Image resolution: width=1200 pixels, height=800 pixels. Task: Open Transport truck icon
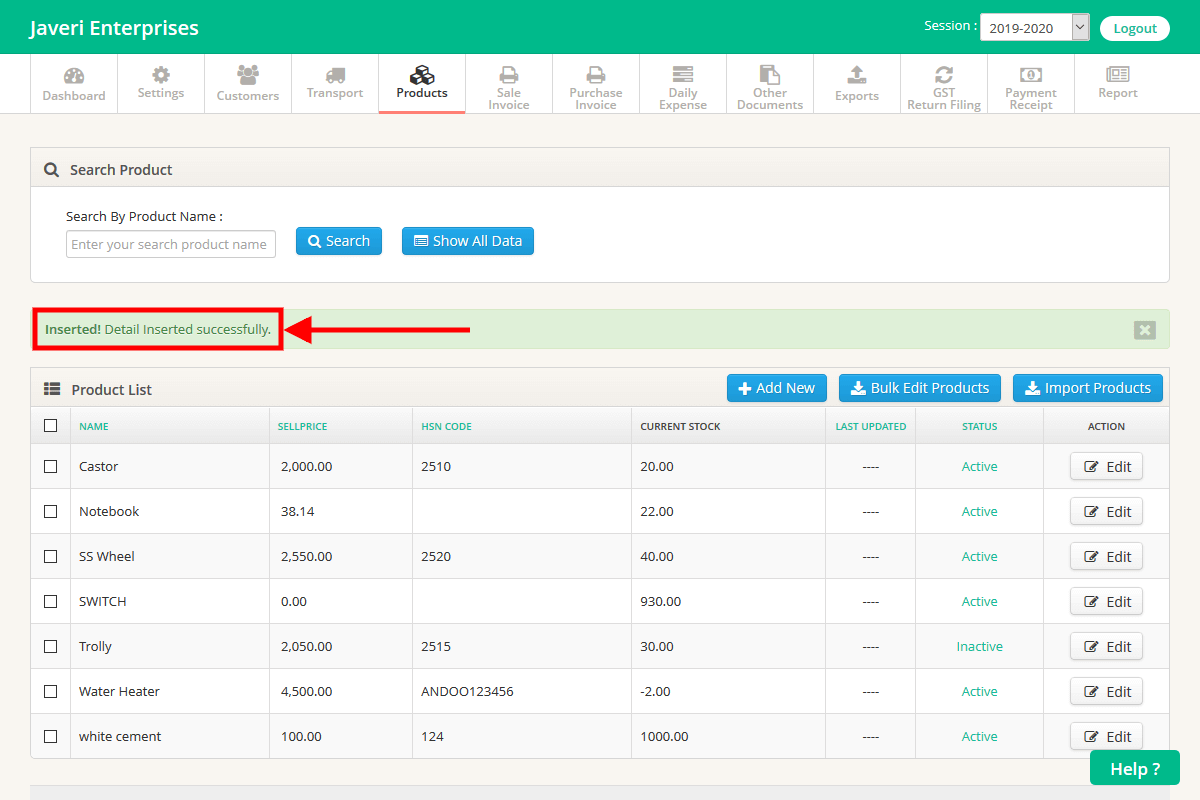click(x=335, y=75)
